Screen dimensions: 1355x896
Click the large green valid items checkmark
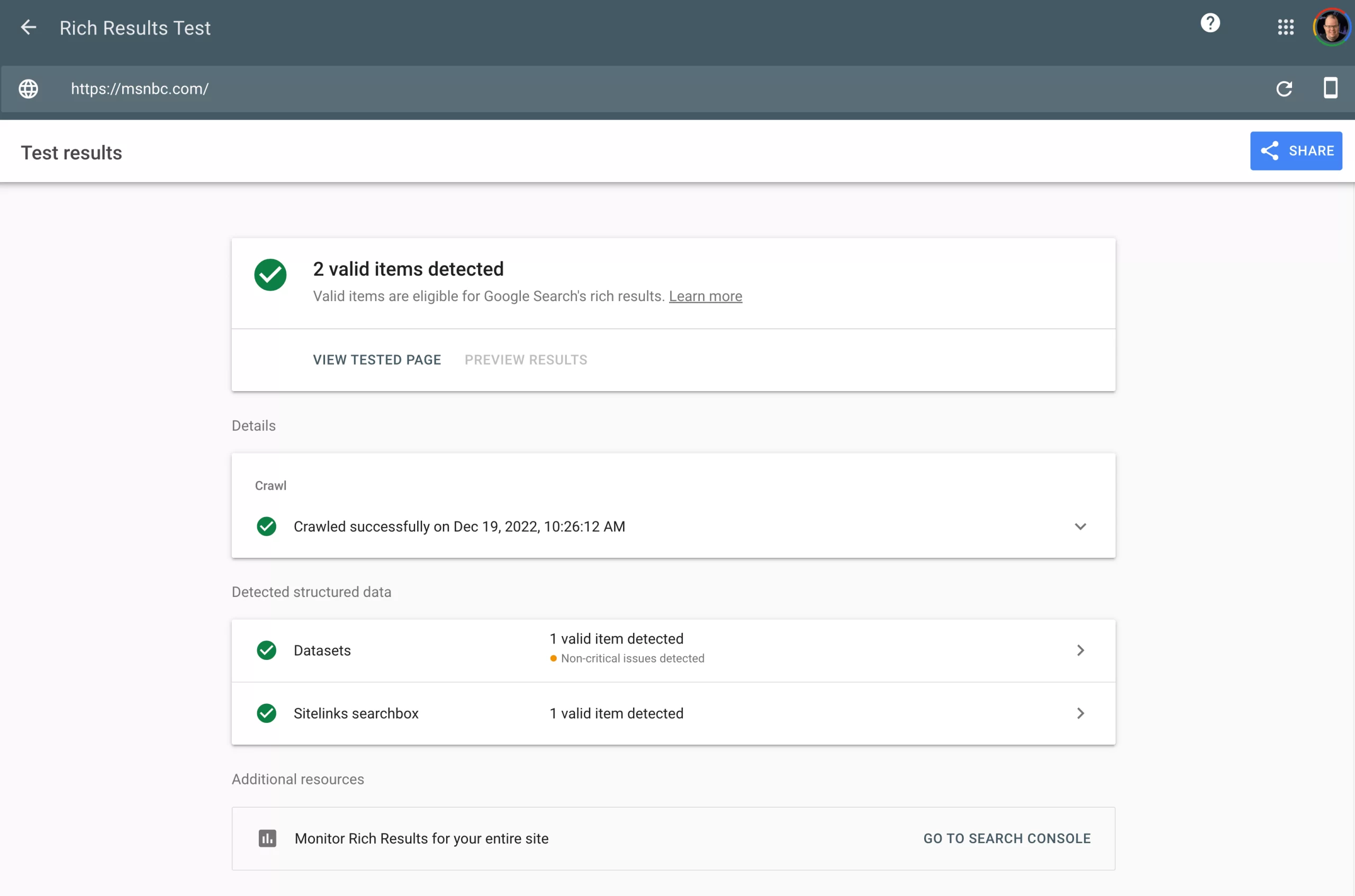270,275
